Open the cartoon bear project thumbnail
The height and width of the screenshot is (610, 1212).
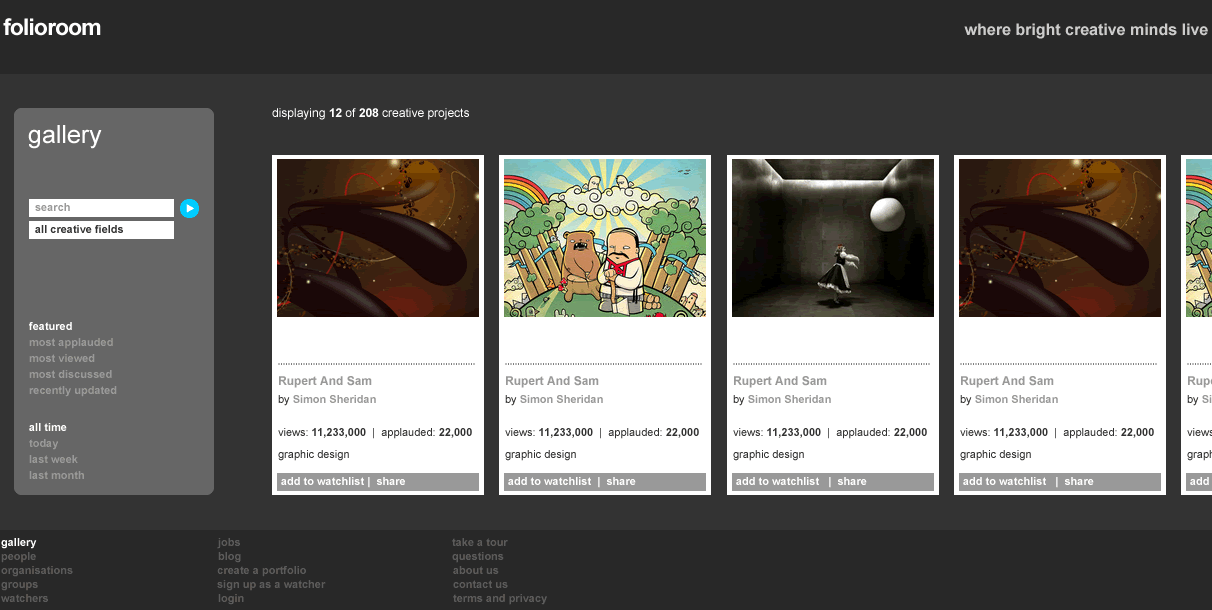pos(605,238)
